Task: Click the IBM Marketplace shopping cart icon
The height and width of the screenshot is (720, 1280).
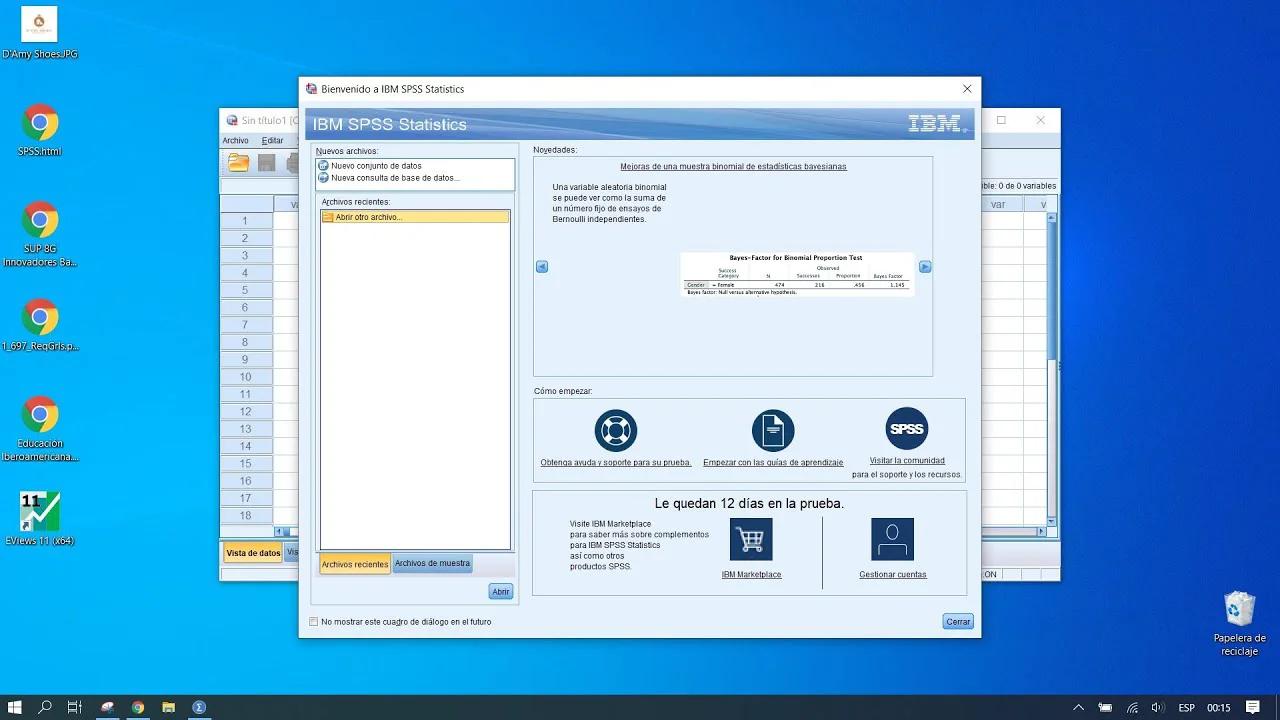Action: click(750, 539)
